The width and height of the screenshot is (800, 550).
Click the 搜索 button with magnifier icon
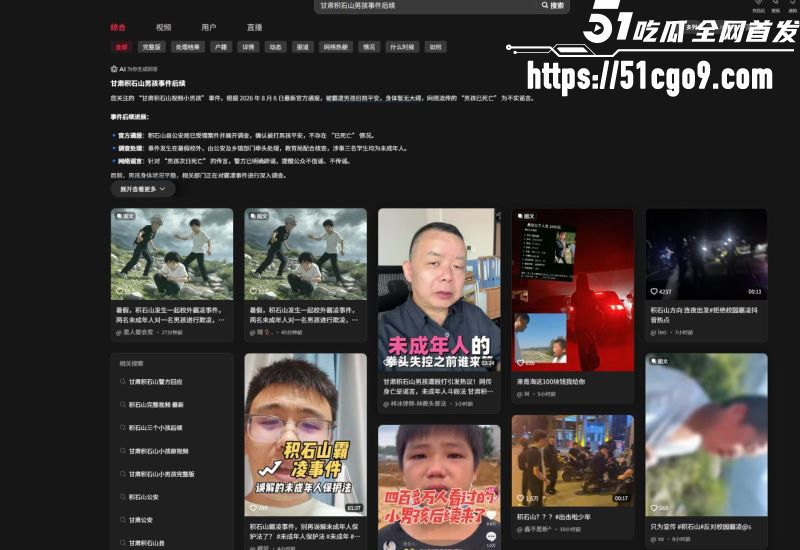click(x=553, y=6)
